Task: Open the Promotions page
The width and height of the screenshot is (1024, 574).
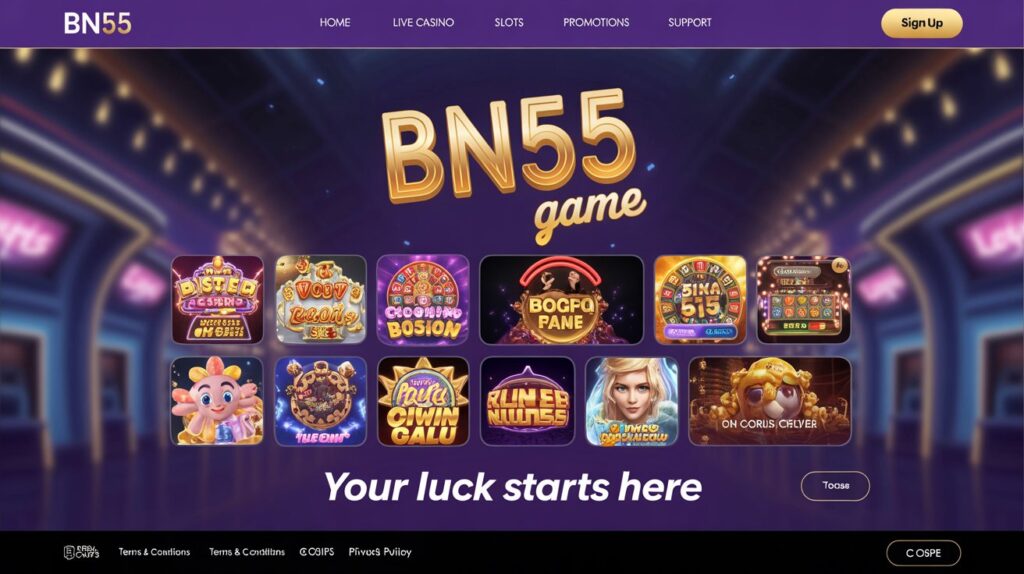Action: (x=596, y=22)
